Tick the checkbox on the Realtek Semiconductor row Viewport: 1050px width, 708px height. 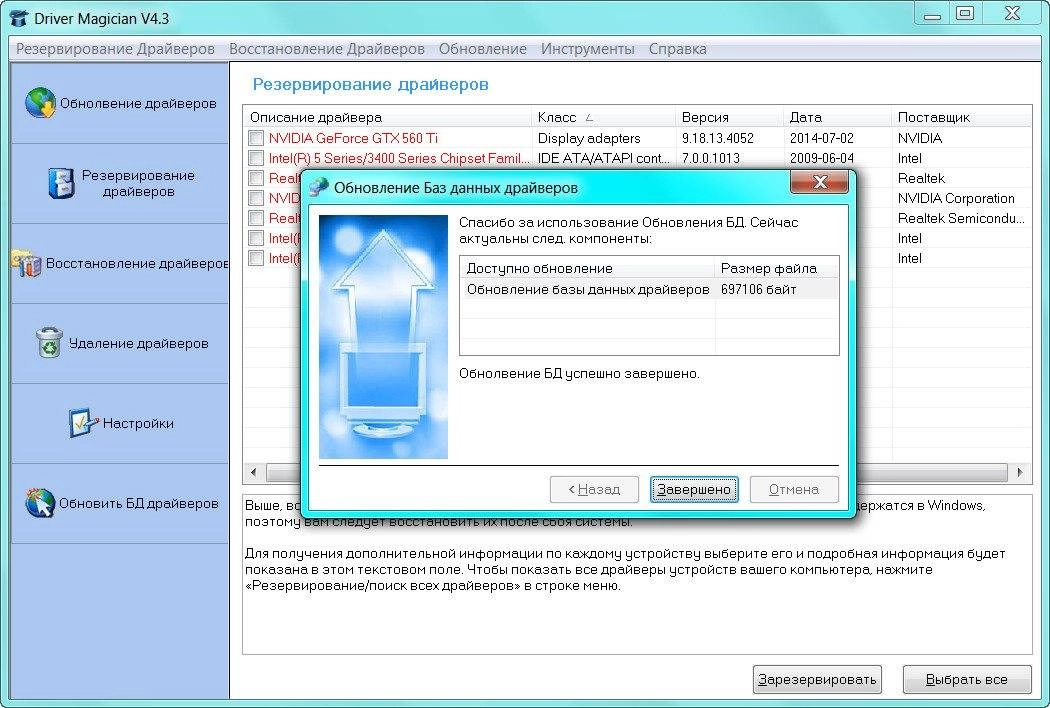[x=256, y=218]
